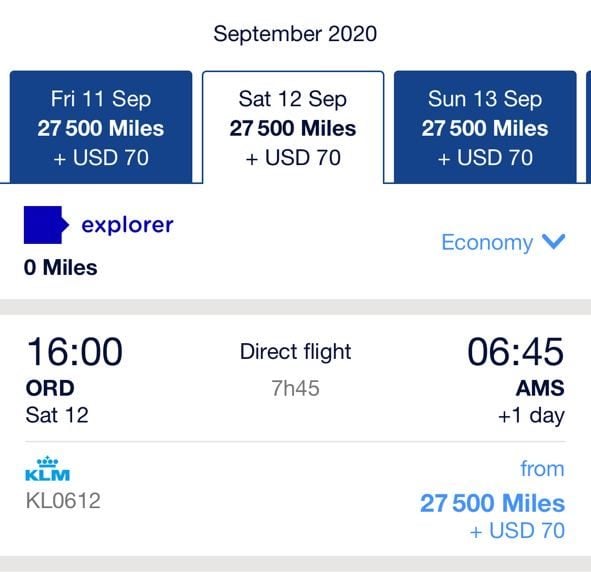Click the explorer membership level text
This screenshot has width=591, height=572.
click(x=127, y=225)
